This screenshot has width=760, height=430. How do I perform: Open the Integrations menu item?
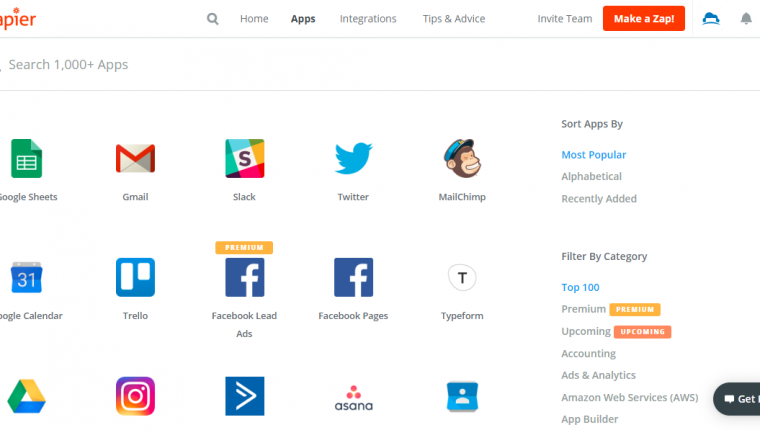tap(368, 19)
